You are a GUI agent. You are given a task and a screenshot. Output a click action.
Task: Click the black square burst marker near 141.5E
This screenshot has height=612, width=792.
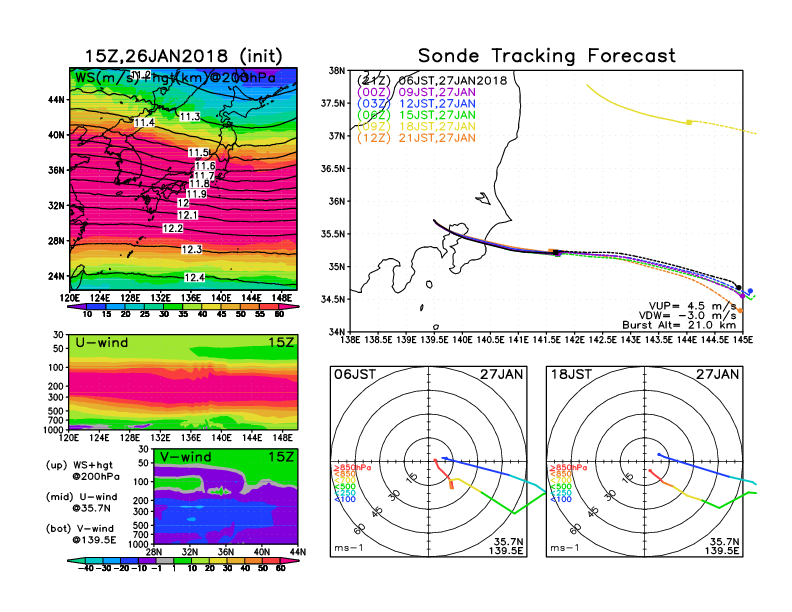coord(556,252)
